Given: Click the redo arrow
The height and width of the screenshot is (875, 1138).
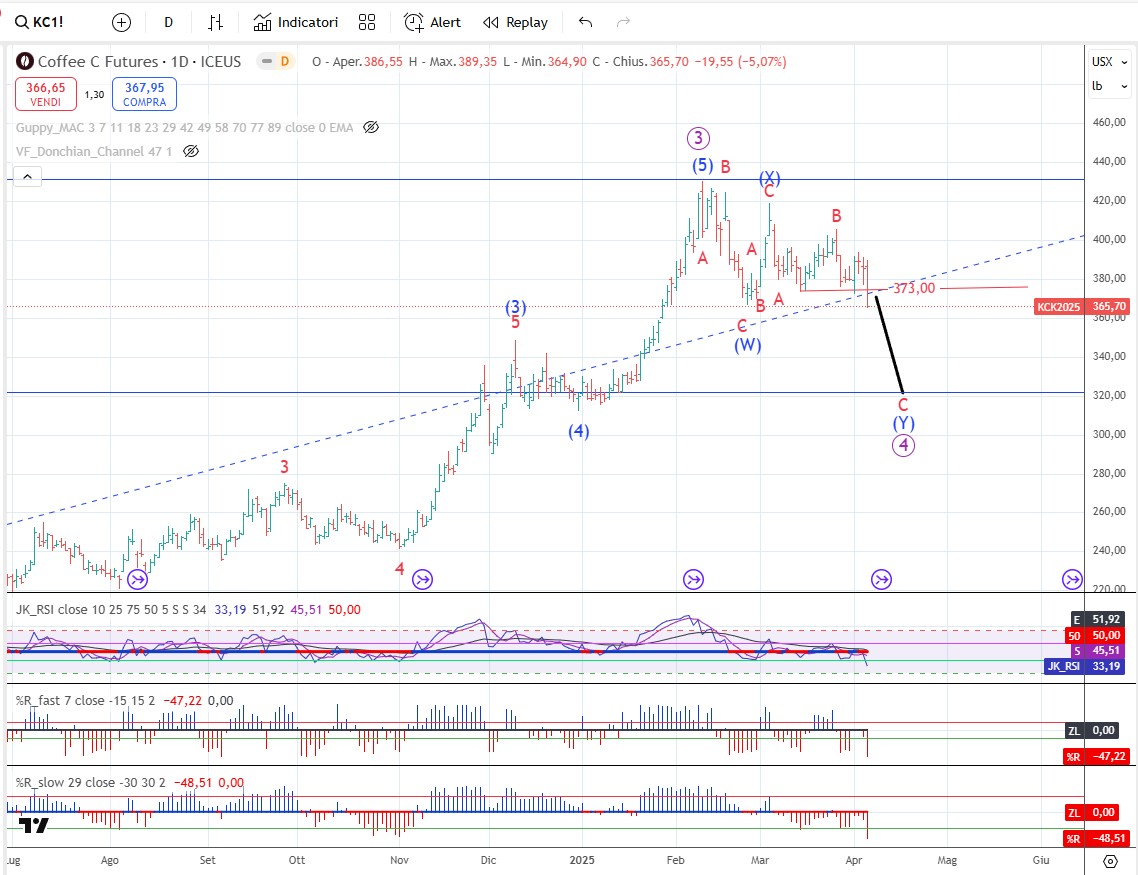Looking at the screenshot, I should coord(624,22).
